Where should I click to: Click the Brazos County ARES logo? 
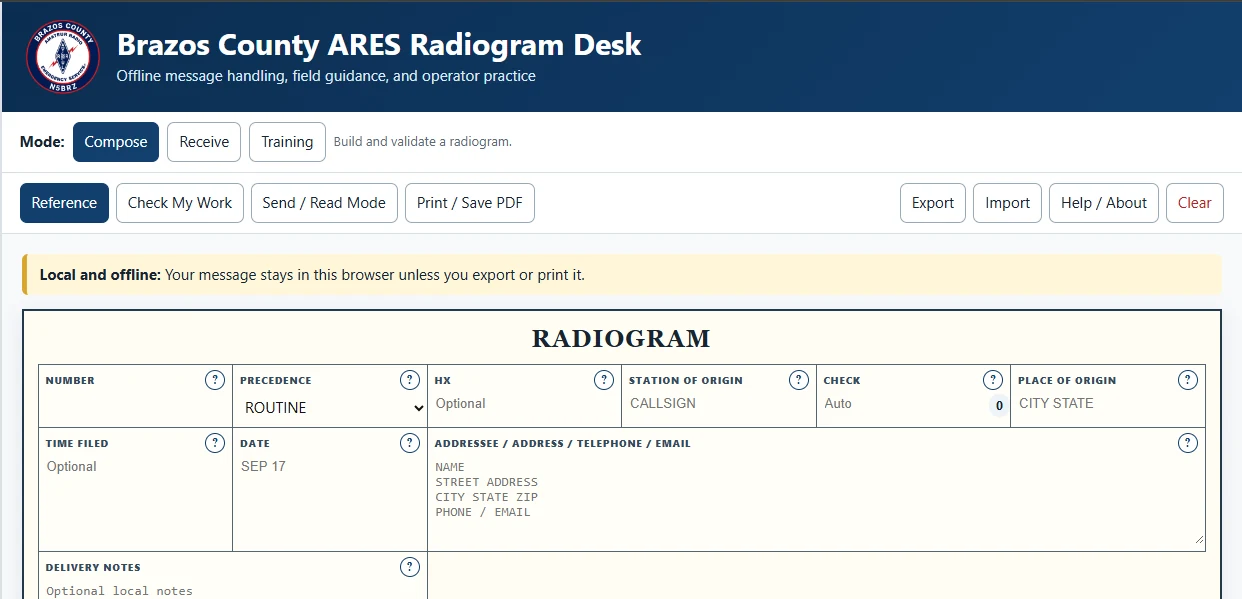pyautogui.click(x=63, y=57)
